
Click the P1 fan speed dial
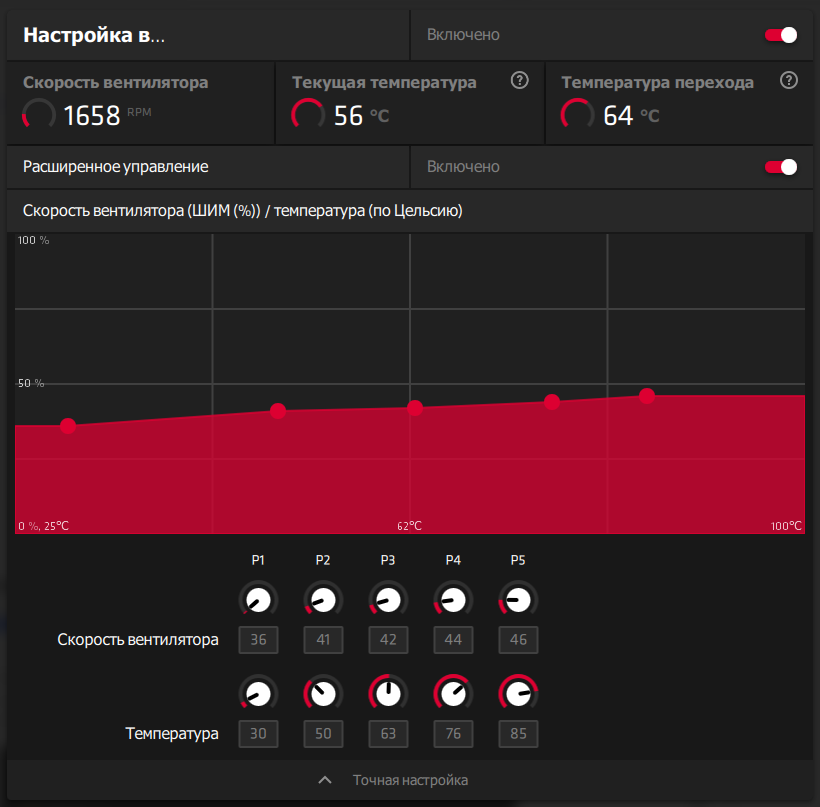(x=258, y=600)
